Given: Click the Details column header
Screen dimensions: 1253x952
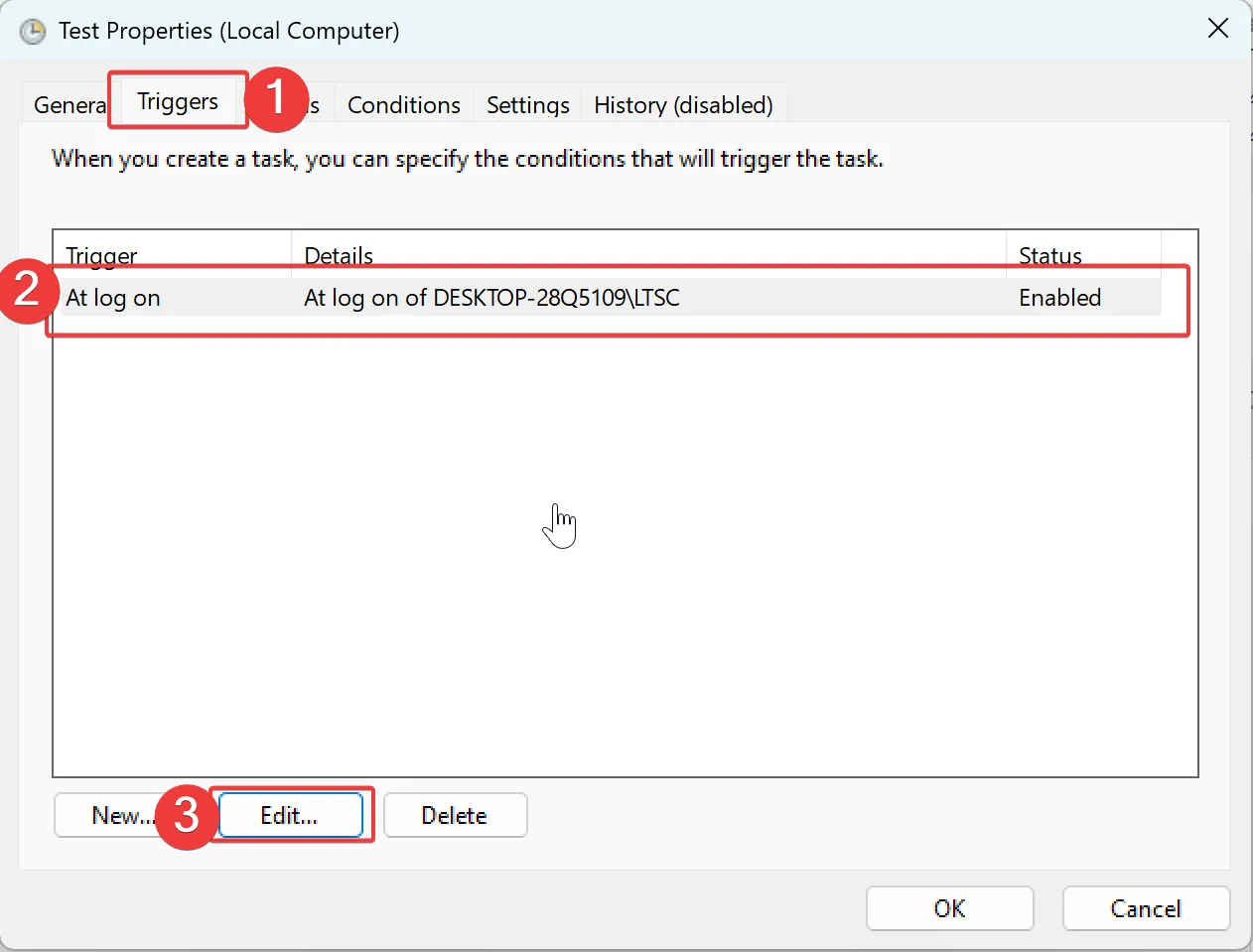Looking at the screenshot, I should coord(339,255).
